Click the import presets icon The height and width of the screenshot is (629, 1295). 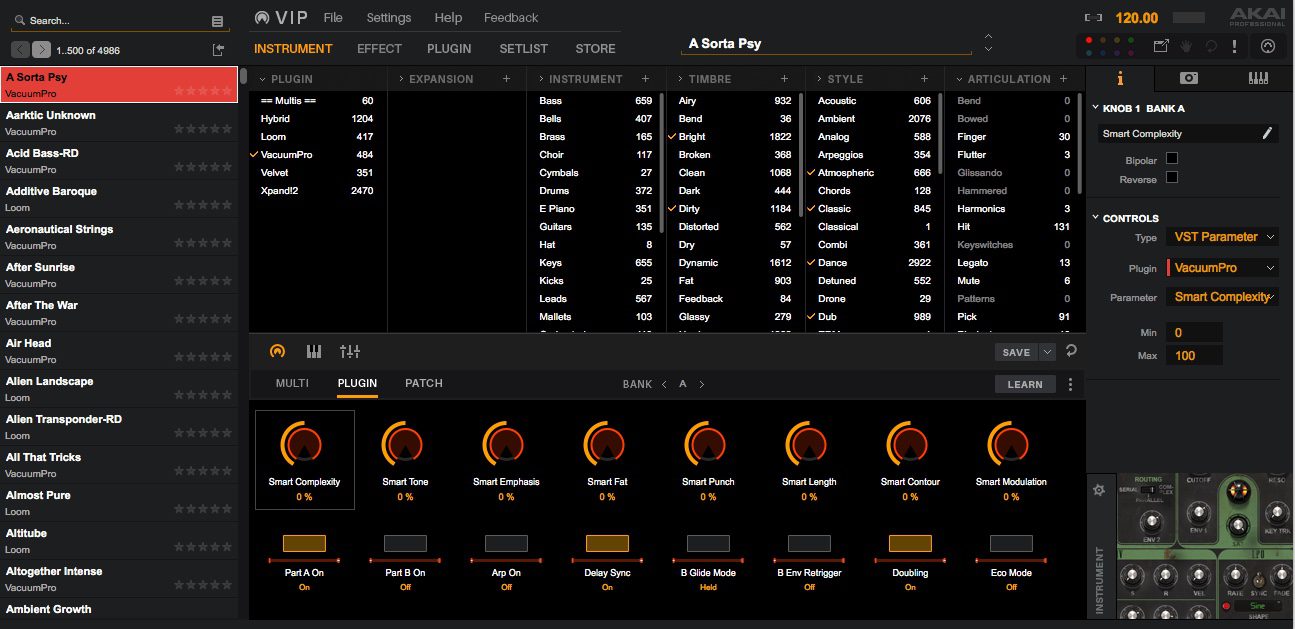pos(219,50)
